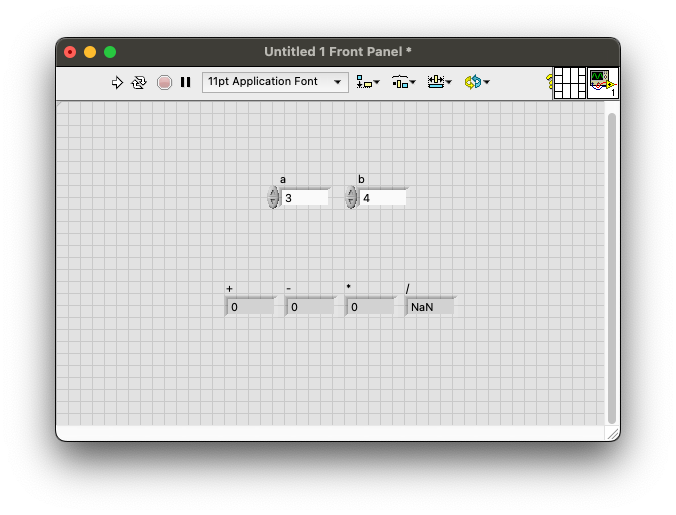
Task: Select the * indicator showing 0
Action: click(370, 307)
